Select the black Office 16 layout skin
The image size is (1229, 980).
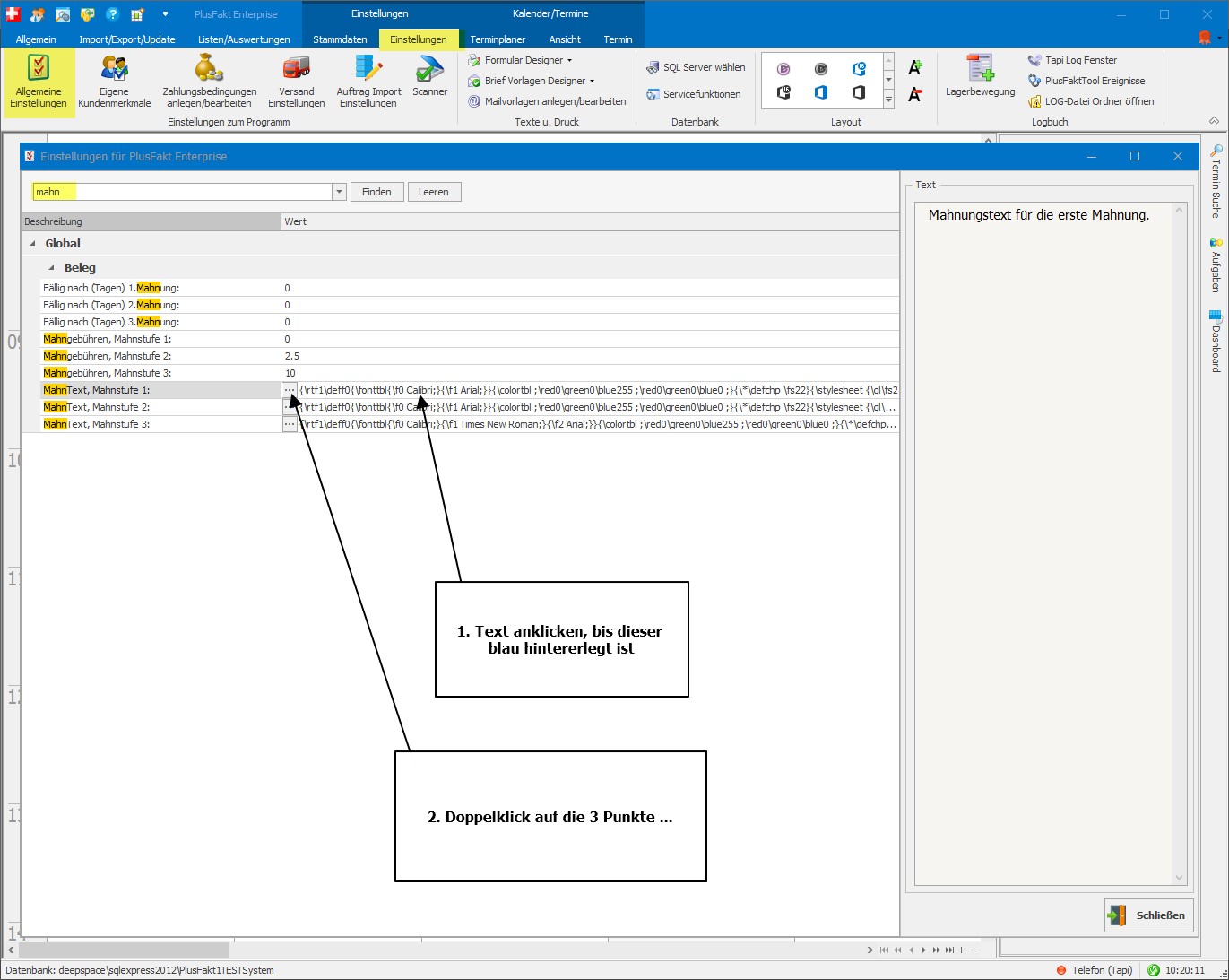[783, 92]
